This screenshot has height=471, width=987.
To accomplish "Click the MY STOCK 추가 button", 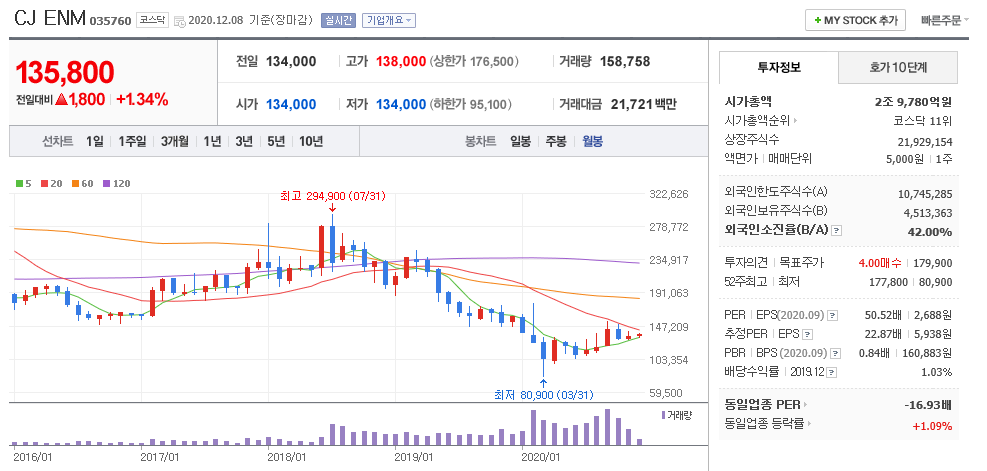I will tap(855, 20).
